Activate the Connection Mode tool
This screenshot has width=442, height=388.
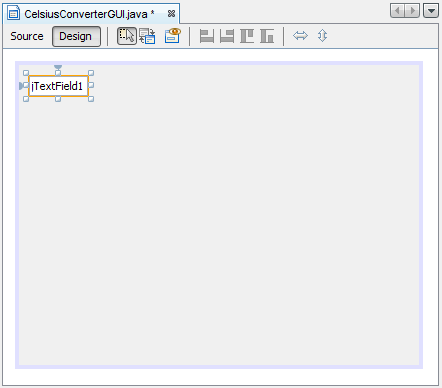pyautogui.click(x=147, y=36)
